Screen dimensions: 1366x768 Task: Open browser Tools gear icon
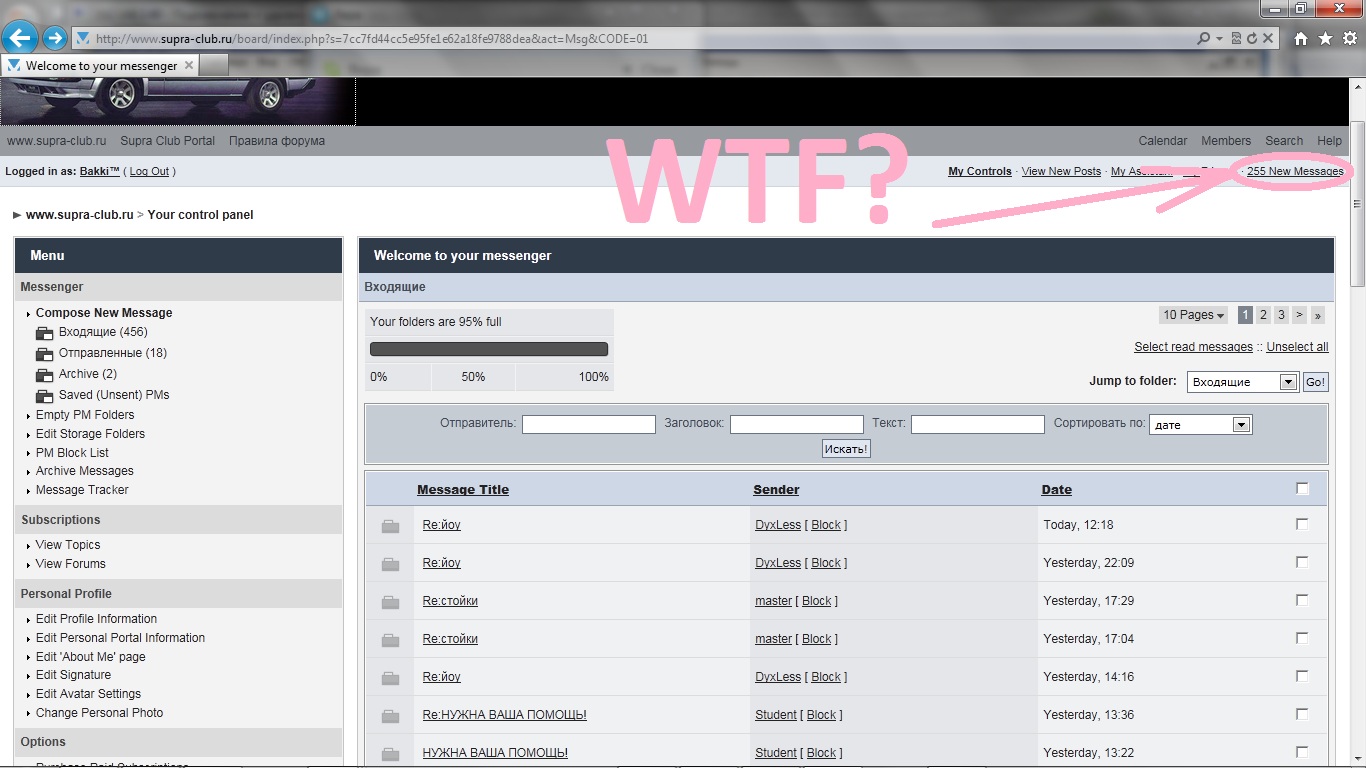(x=1349, y=39)
